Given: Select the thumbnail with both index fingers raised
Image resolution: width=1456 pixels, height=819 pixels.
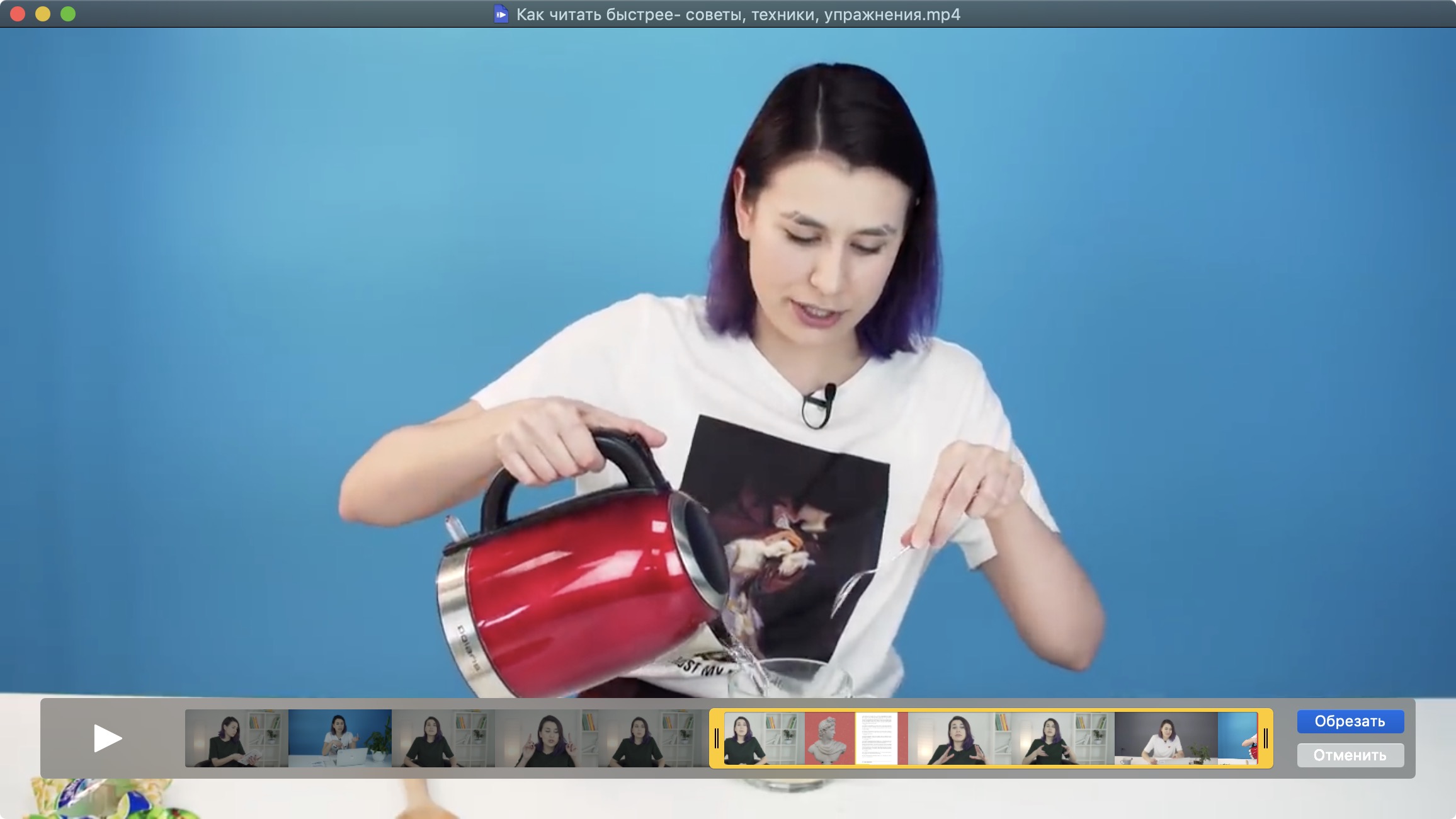Looking at the screenshot, I should (547, 738).
